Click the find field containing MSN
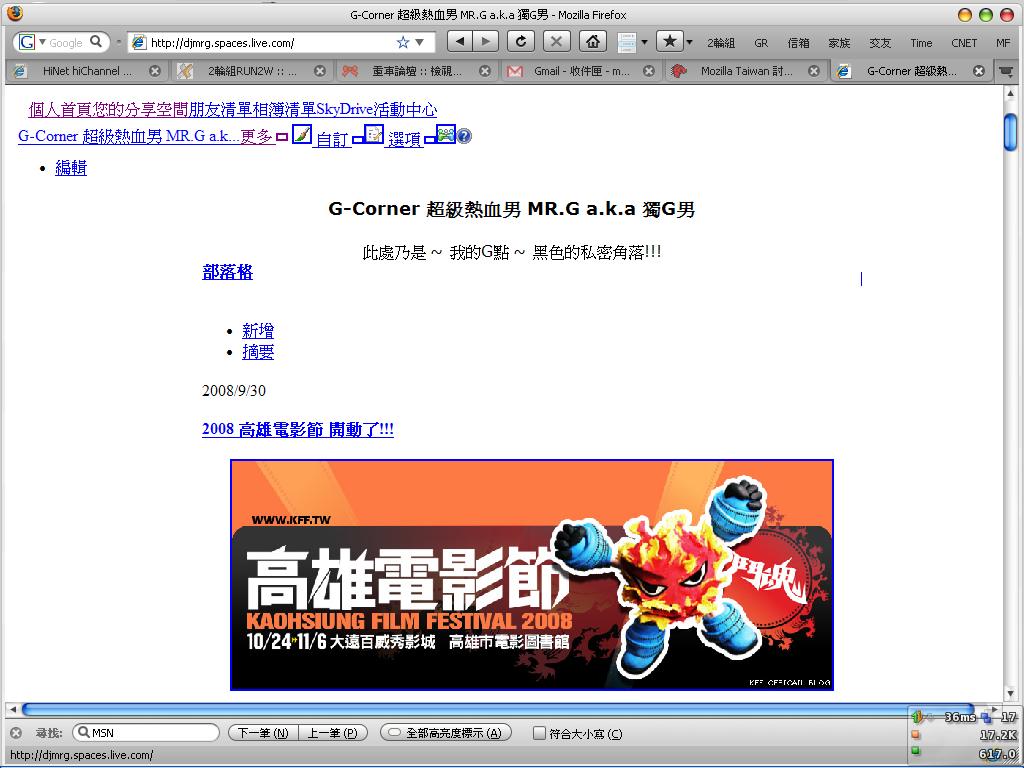This screenshot has width=1024, height=768. tap(146, 733)
